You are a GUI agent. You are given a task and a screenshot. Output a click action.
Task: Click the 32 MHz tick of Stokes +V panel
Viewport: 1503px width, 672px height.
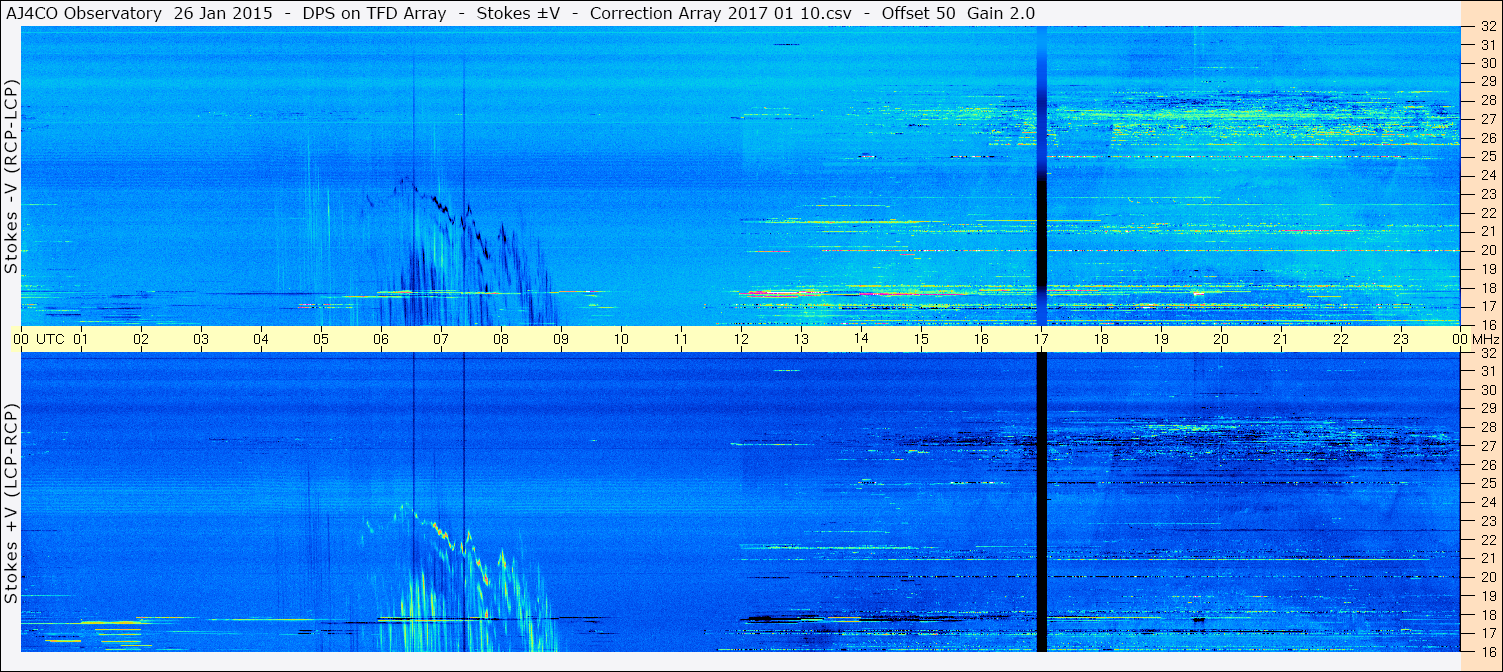(1487, 353)
